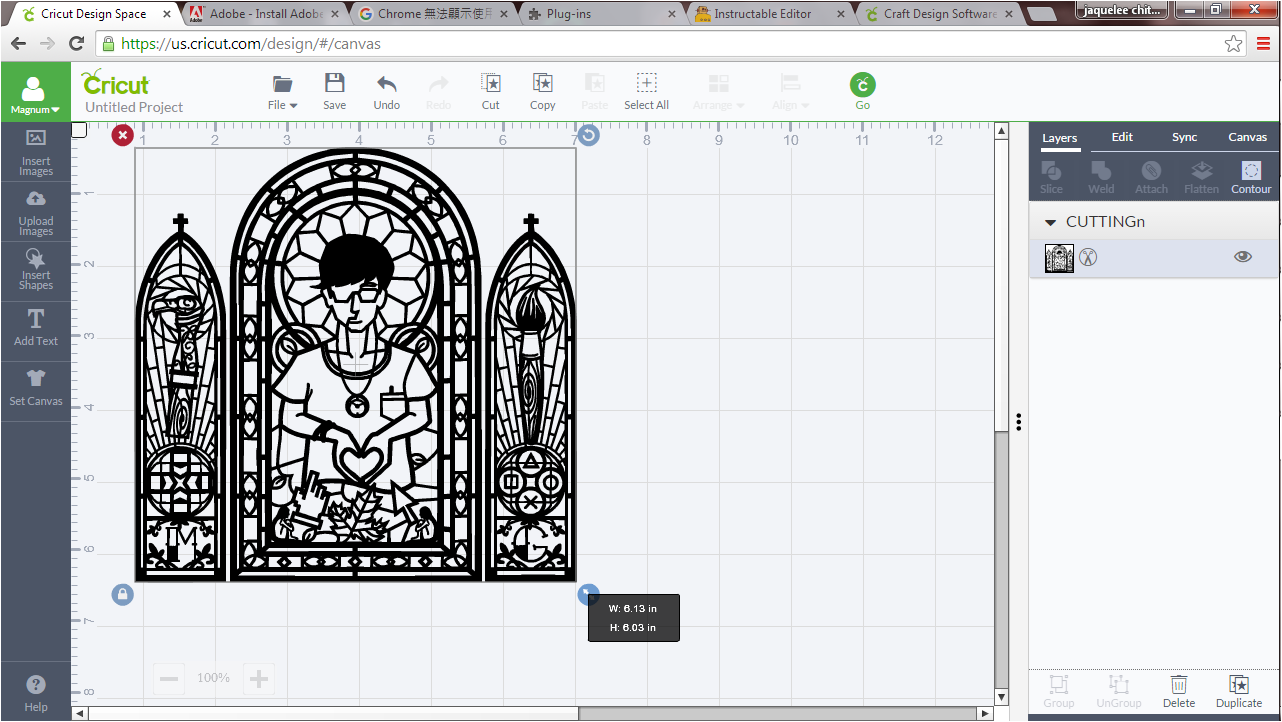Open the Magnum account dropdown
1282x722 pixels.
pyautogui.click(x=36, y=93)
